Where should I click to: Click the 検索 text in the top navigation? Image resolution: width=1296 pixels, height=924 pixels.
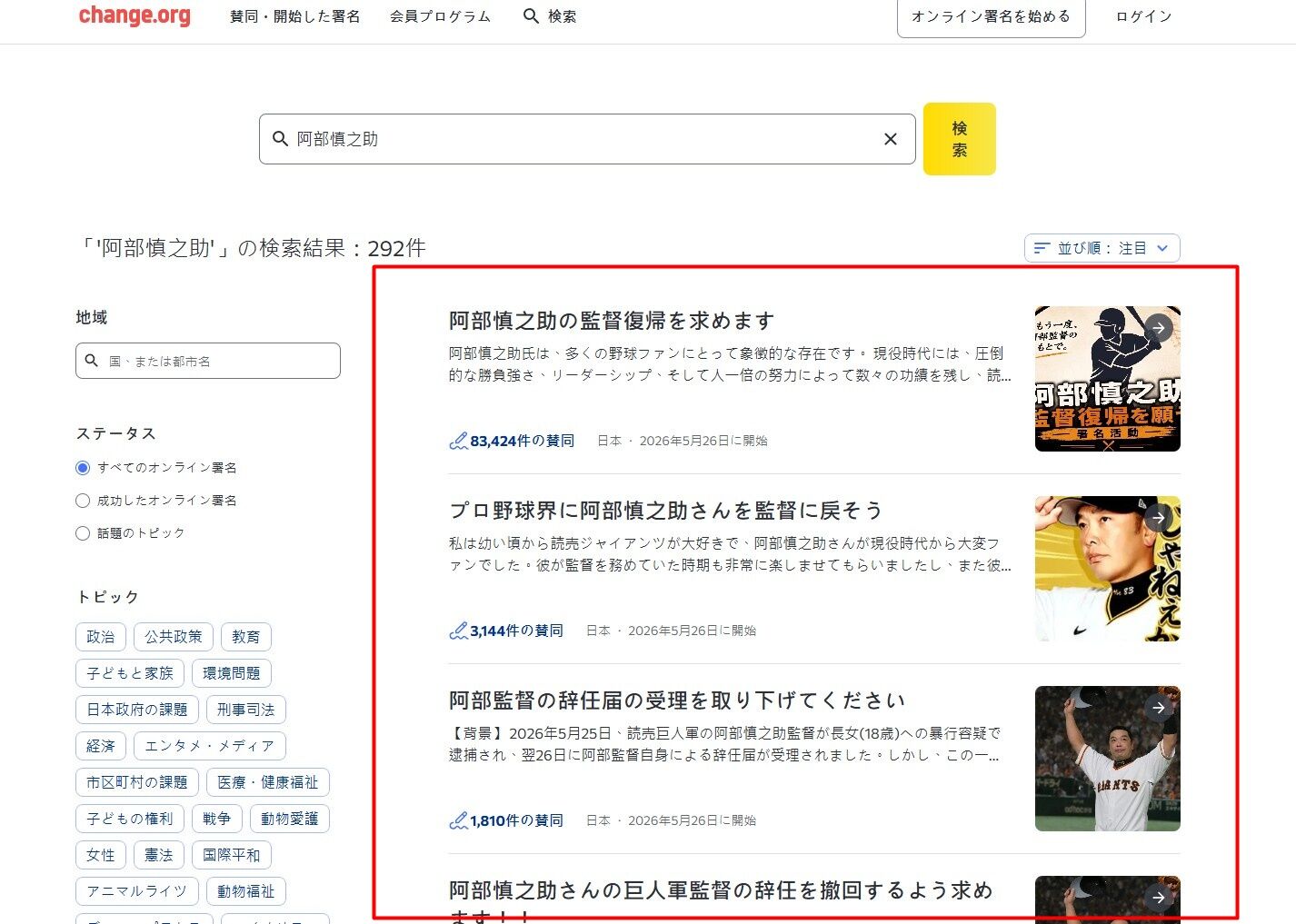click(x=563, y=16)
